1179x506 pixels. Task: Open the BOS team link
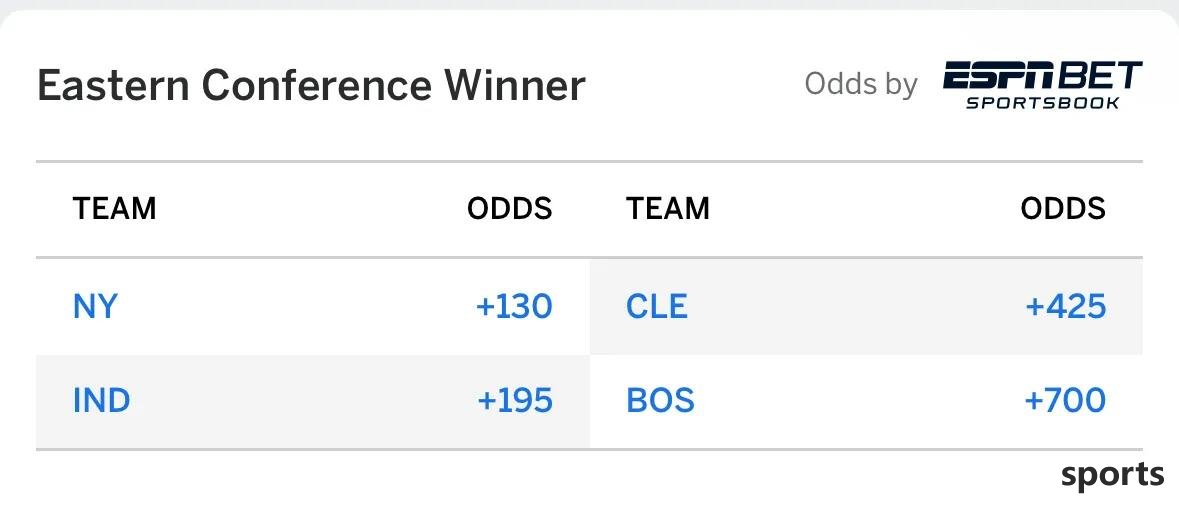[660, 400]
